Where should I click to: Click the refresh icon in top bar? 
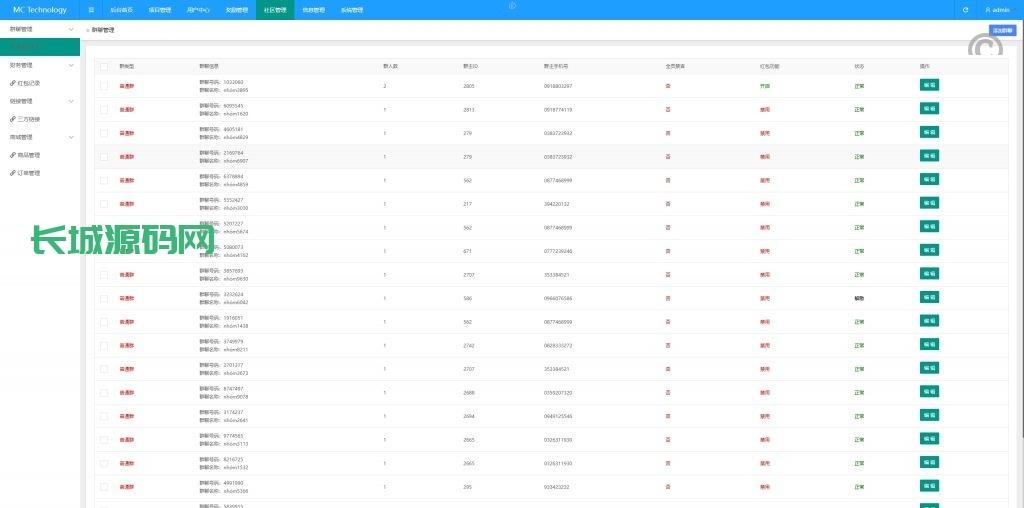965,10
